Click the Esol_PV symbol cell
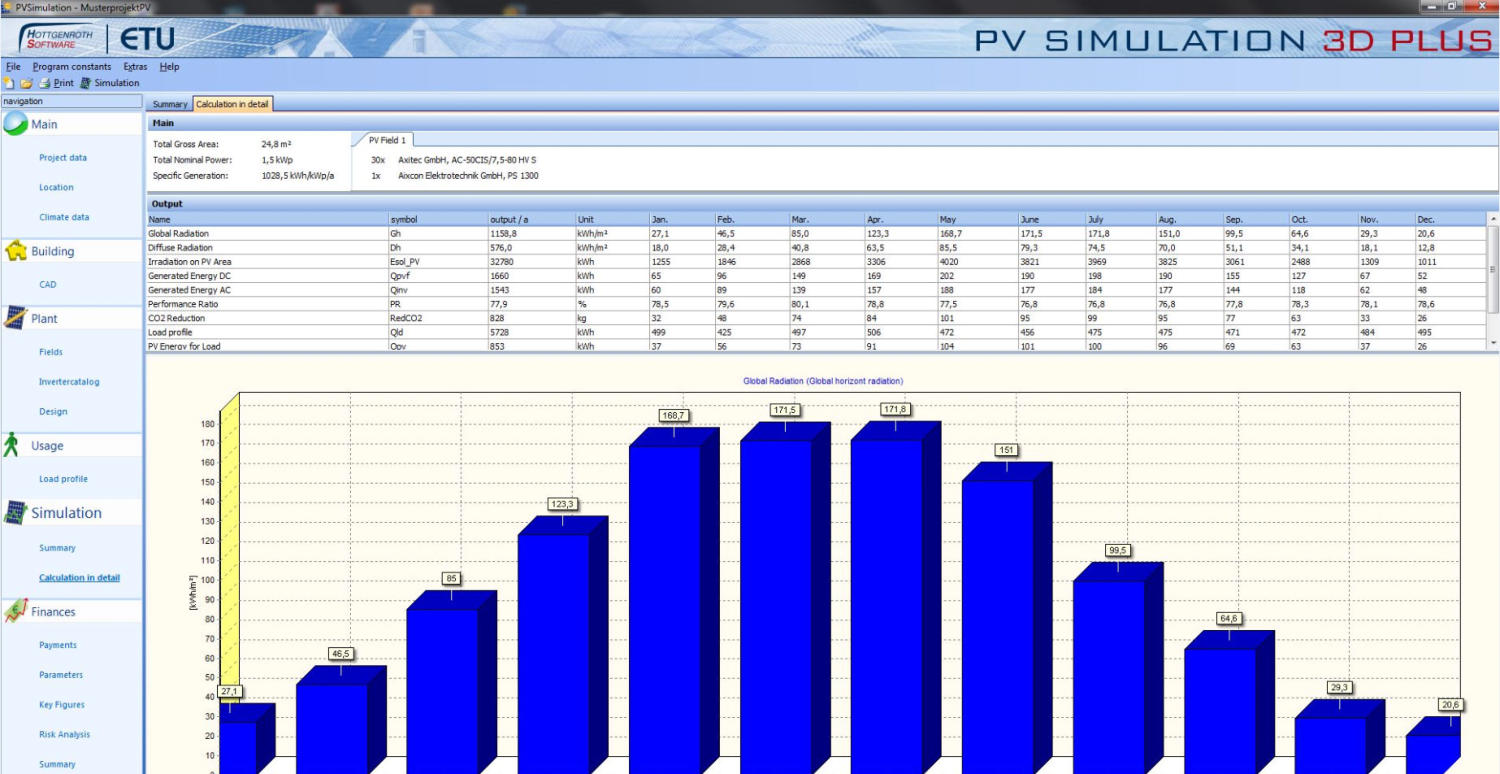Viewport: 1500px width, 774px height. click(438, 261)
